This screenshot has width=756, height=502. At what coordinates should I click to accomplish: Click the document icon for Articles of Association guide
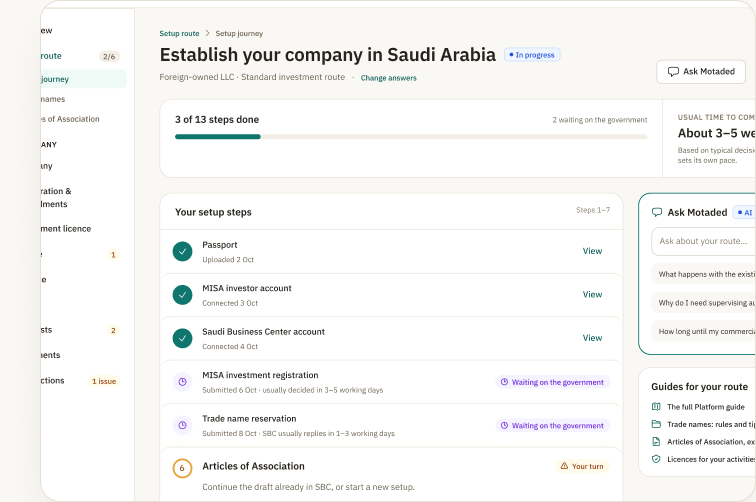(x=656, y=441)
